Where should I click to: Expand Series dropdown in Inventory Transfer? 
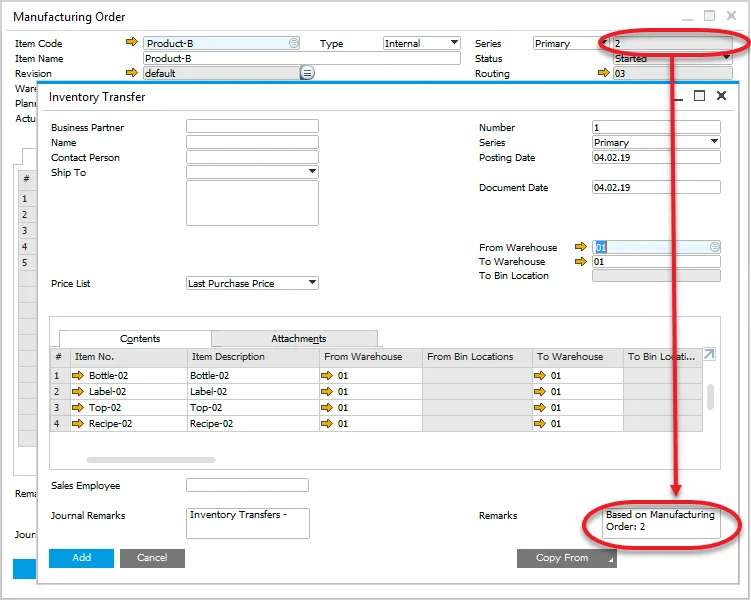[x=714, y=143]
